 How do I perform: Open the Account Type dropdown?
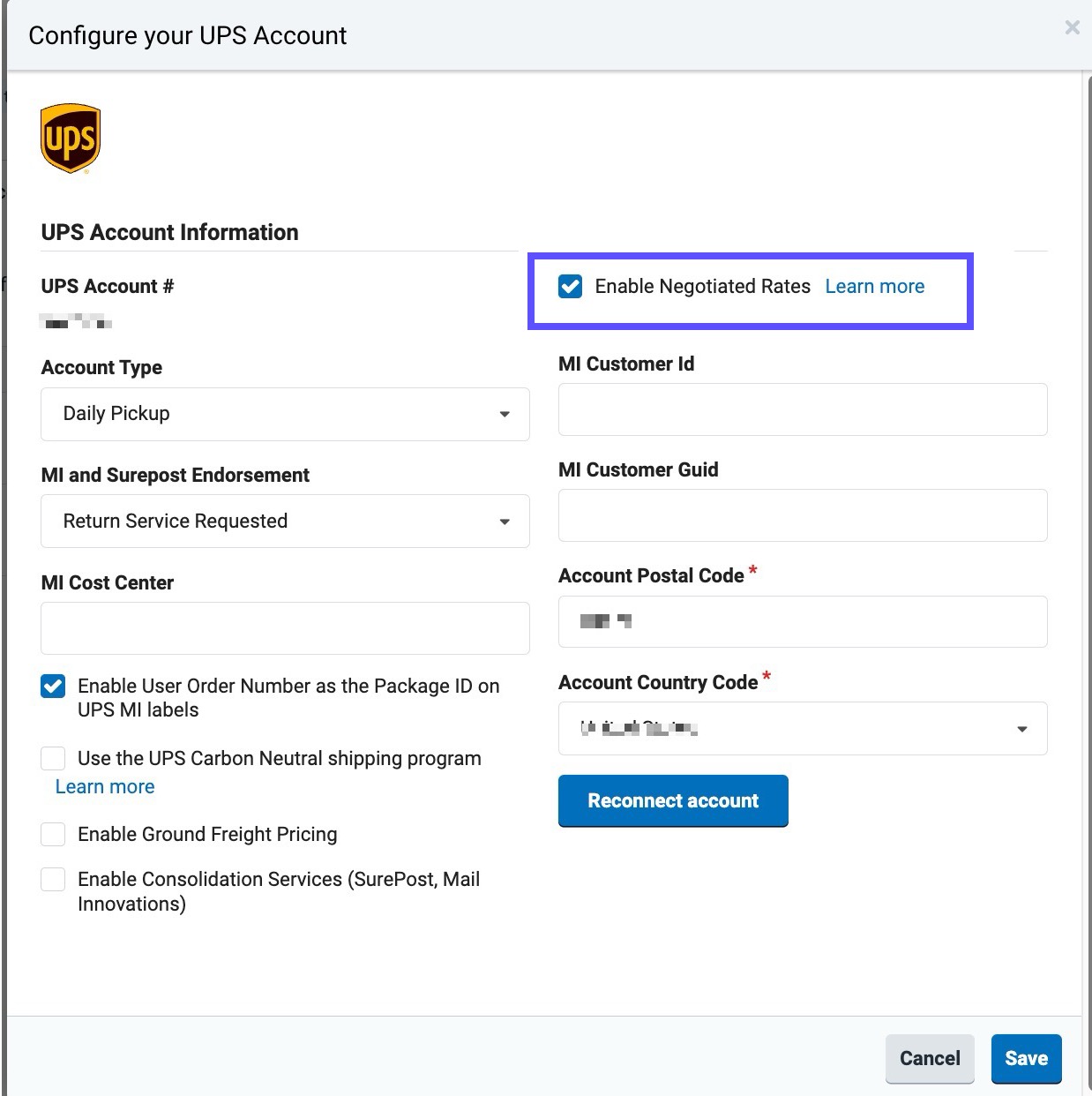click(285, 414)
